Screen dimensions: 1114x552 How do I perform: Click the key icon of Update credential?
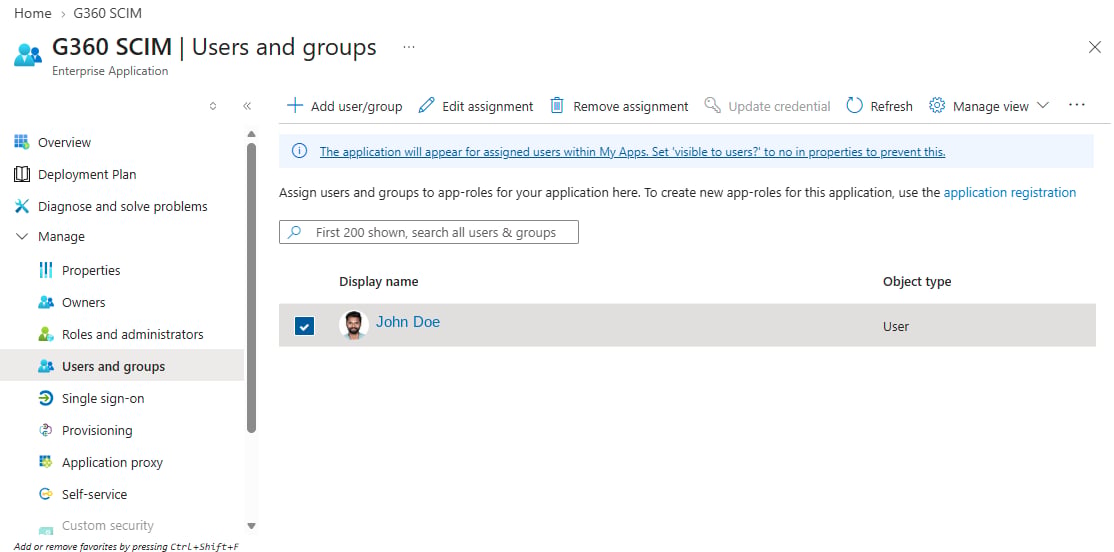(x=712, y=105)
